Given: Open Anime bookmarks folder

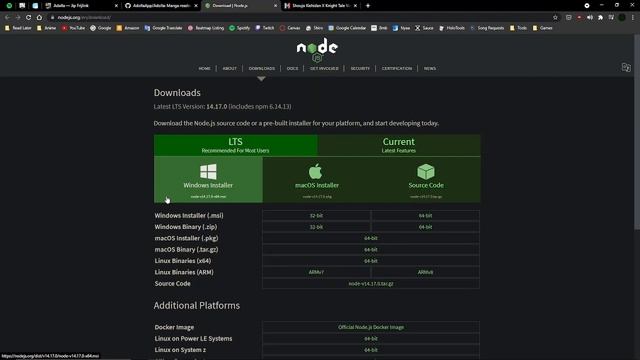Looking at the screenshot, I should tap(47, 28).
